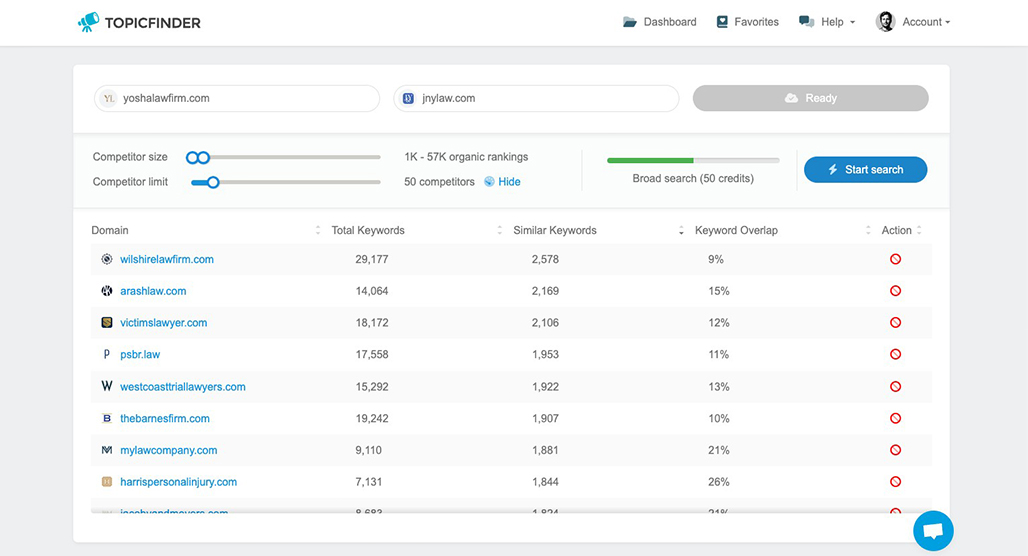Focus the yoshalawfirm.com domain input
Image resolution: width=1028 pixels, height=556 pixels.
pyautogui.click(x=237, y=98)
